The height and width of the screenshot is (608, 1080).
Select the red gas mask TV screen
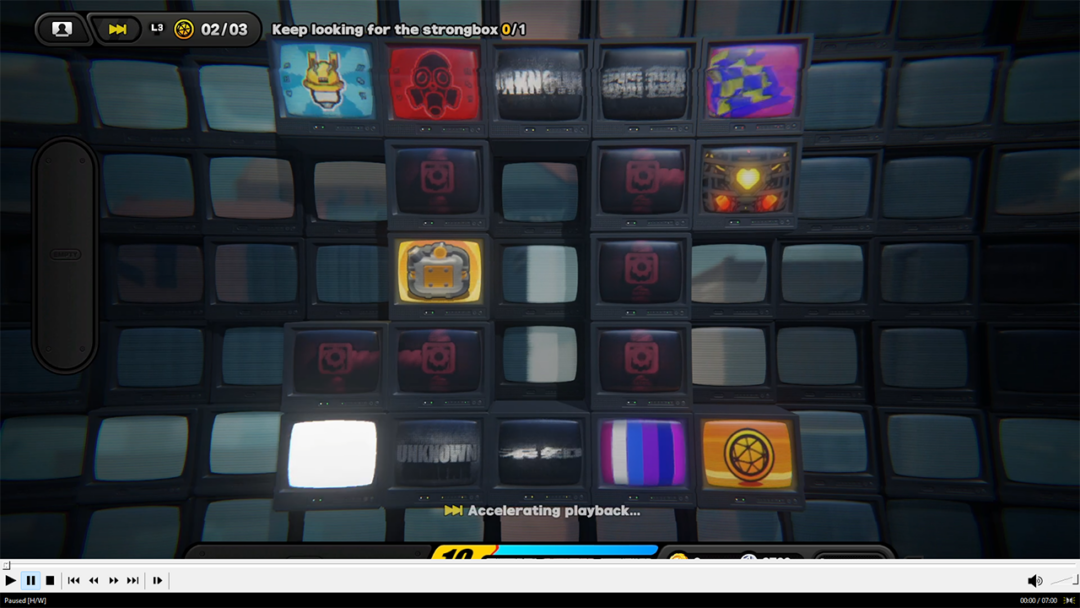tap(434, 84)
